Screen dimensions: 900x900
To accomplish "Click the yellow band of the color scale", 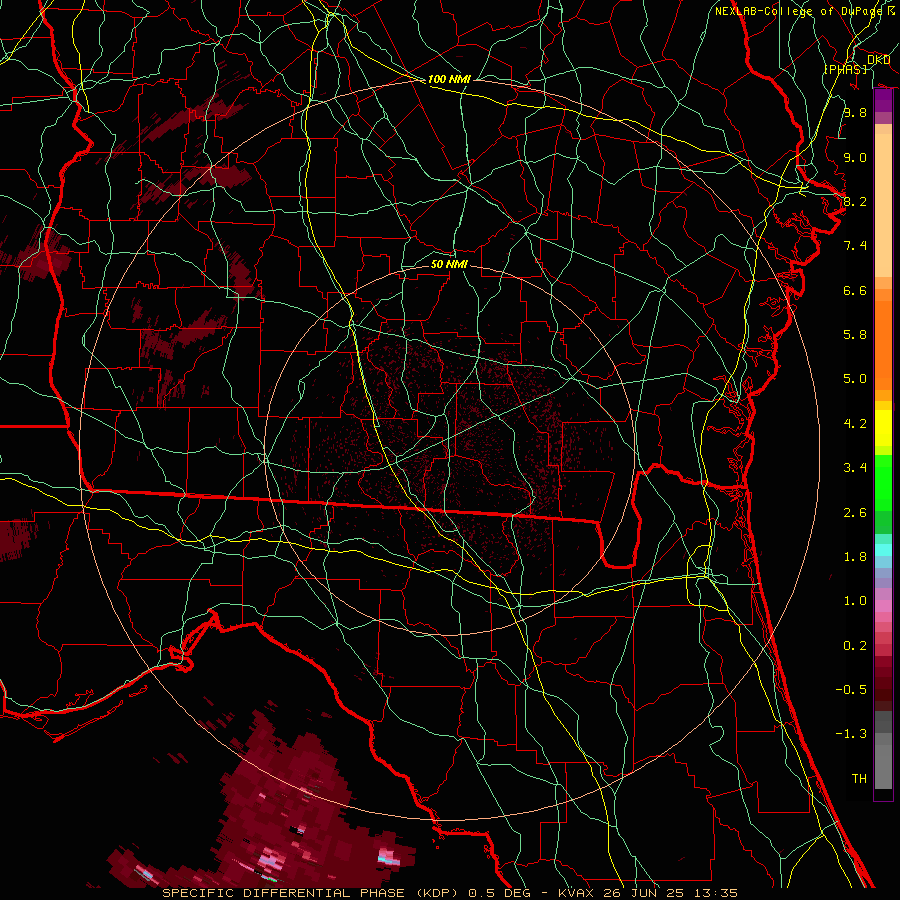I will [x=883, y=428].
